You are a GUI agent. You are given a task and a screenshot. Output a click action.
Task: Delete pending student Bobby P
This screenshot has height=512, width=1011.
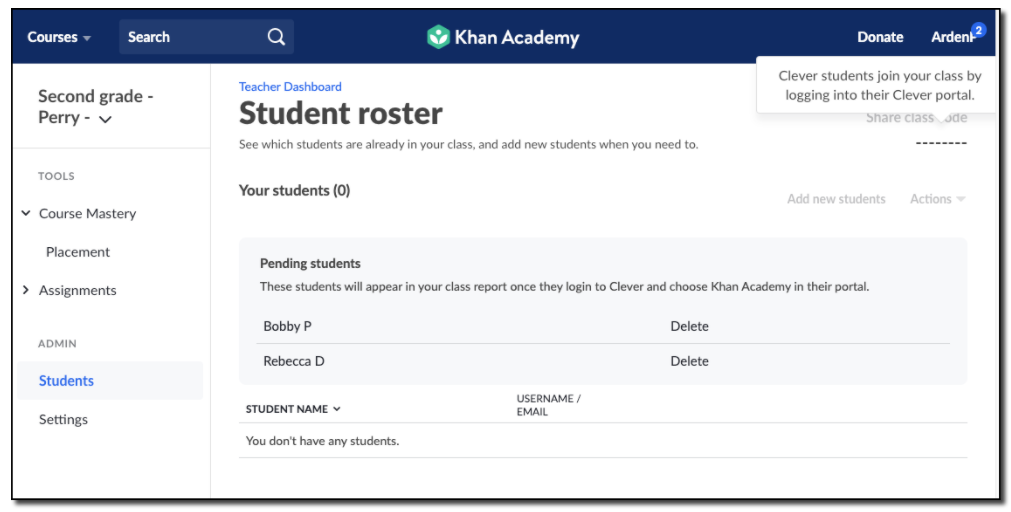(689, 326)
